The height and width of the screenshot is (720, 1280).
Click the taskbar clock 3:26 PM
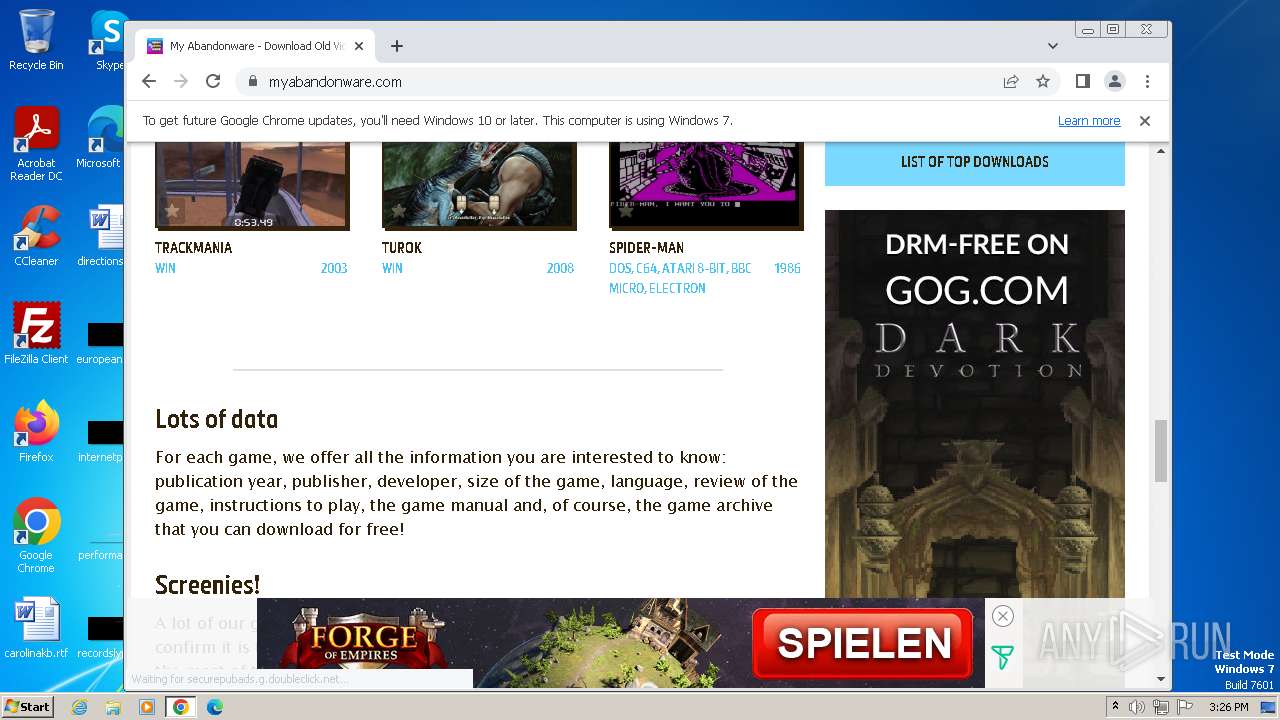pyautogui.click(x=1228, y=707)
